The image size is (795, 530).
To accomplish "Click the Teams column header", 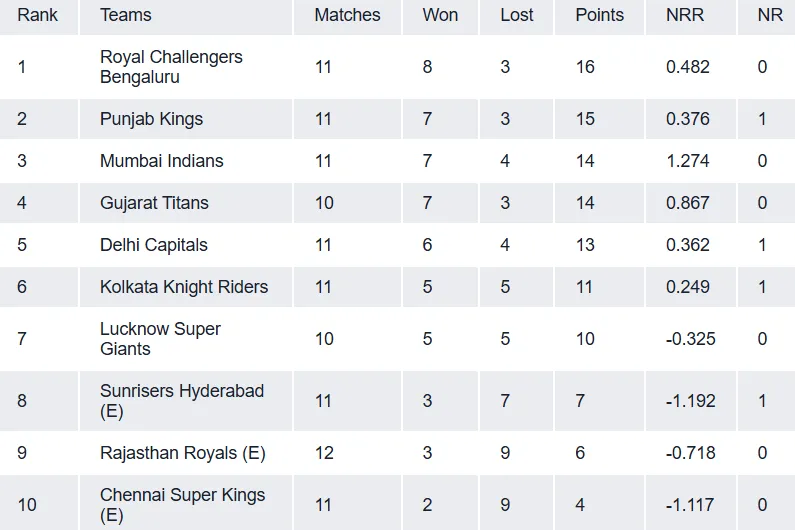I will pyautogui.click(x=126, y=15).
